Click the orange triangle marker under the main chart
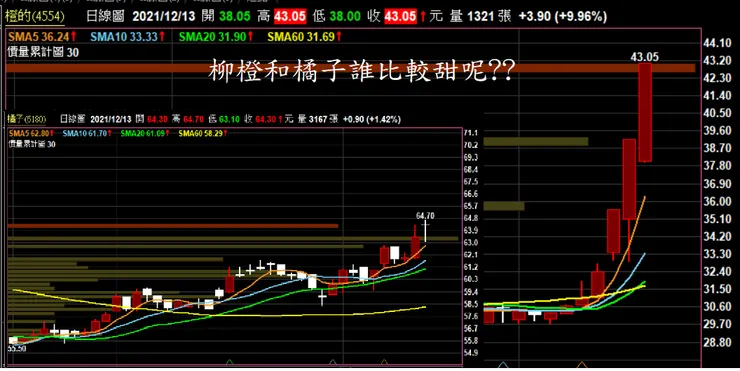740x371 pixels. 582,364
